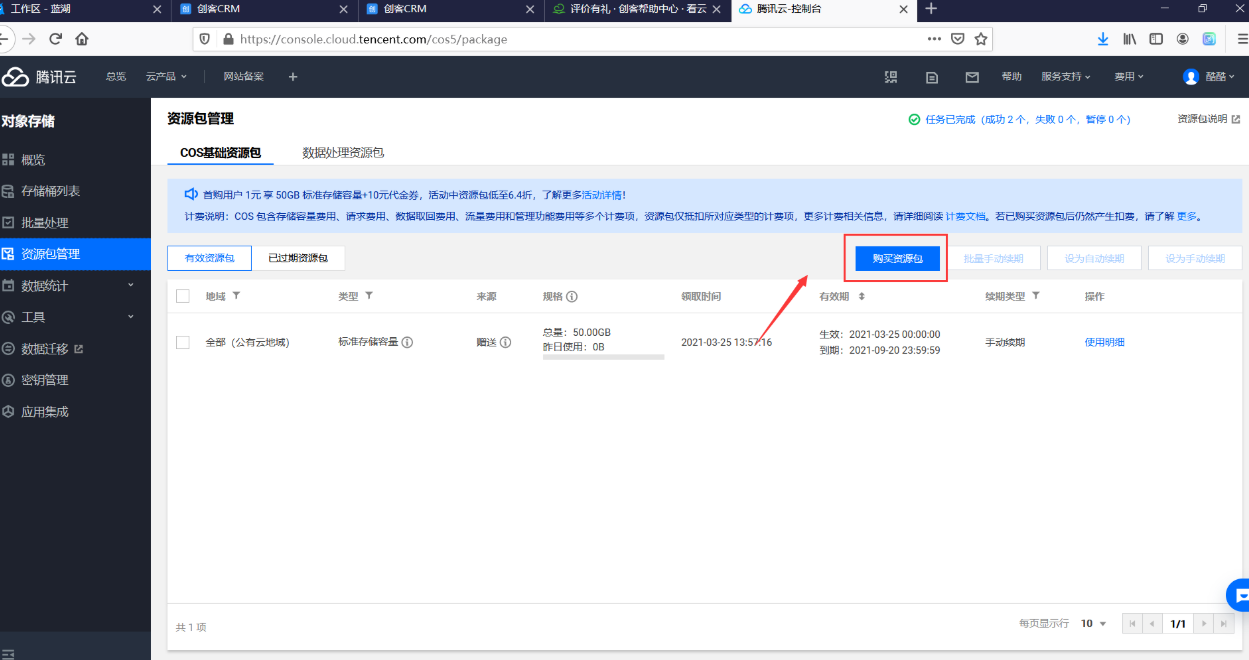Click the storage usage progress bar

(x=603, y=356)
